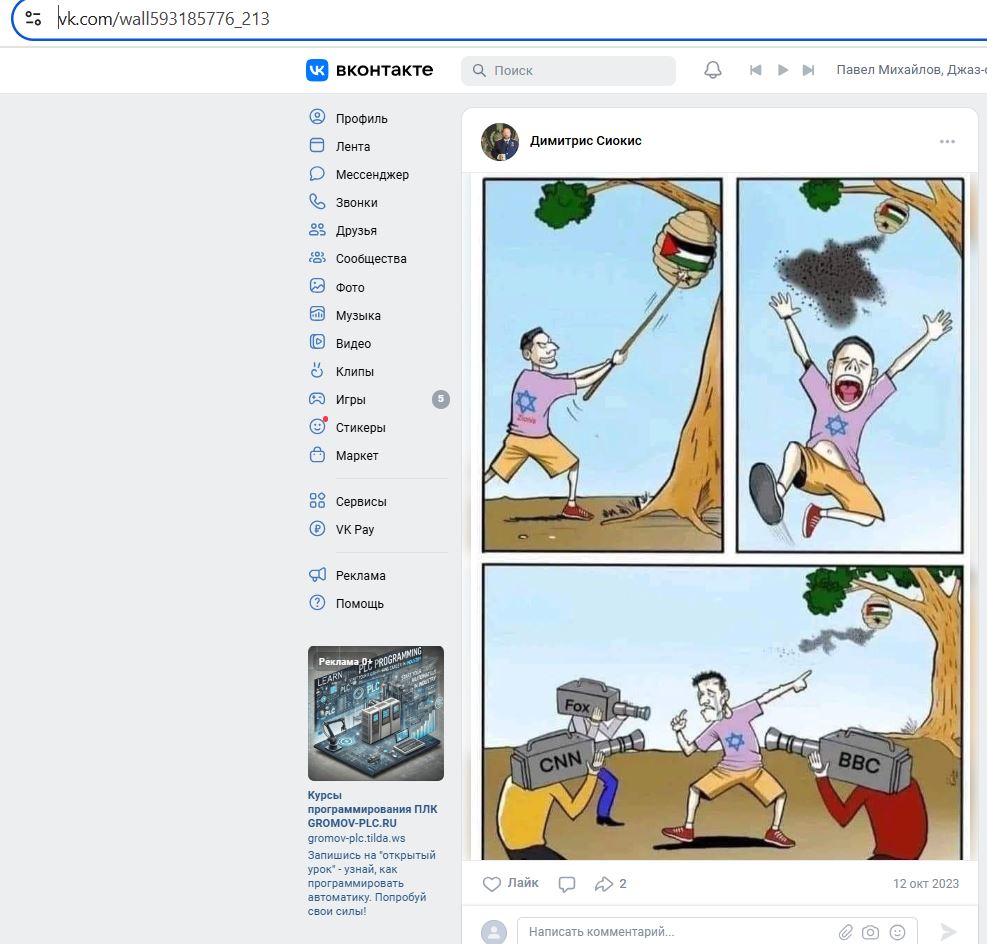
Task: Open the PLC programming ad image
Action: pos(376,713)
